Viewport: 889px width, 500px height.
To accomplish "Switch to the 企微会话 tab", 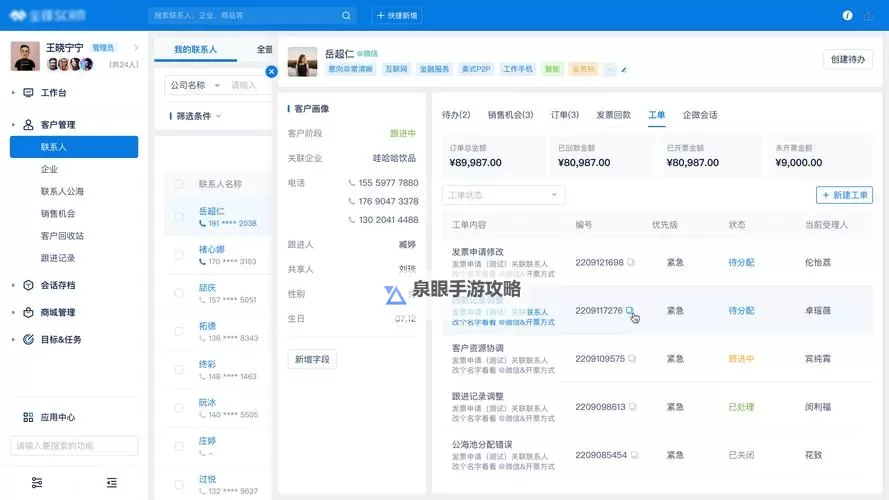I will coord(700,115).
